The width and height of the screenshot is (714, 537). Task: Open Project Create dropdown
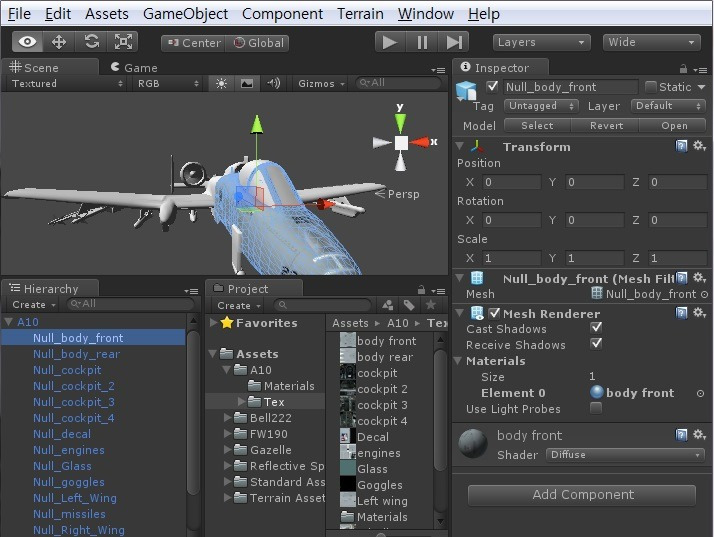point(239,305)
